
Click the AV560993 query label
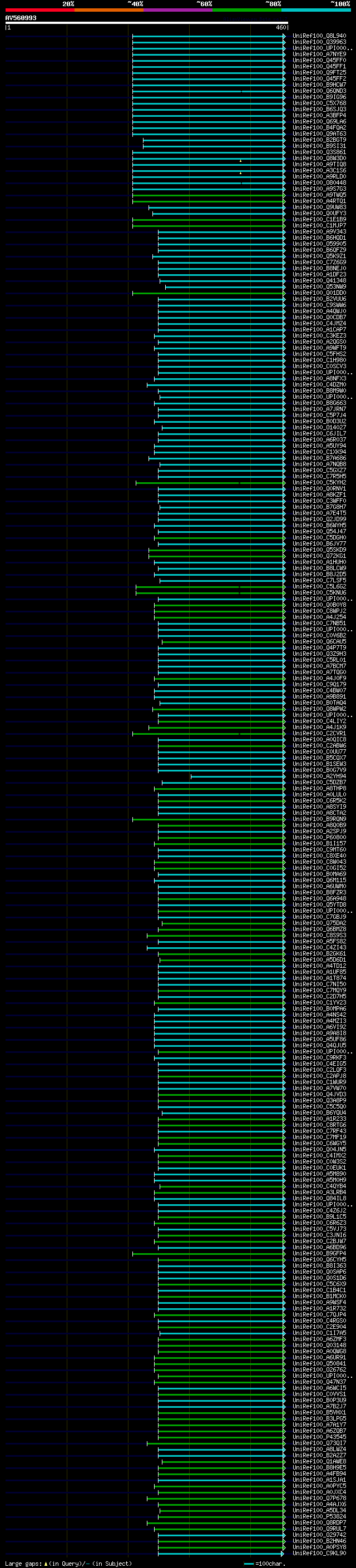point(21,18)
